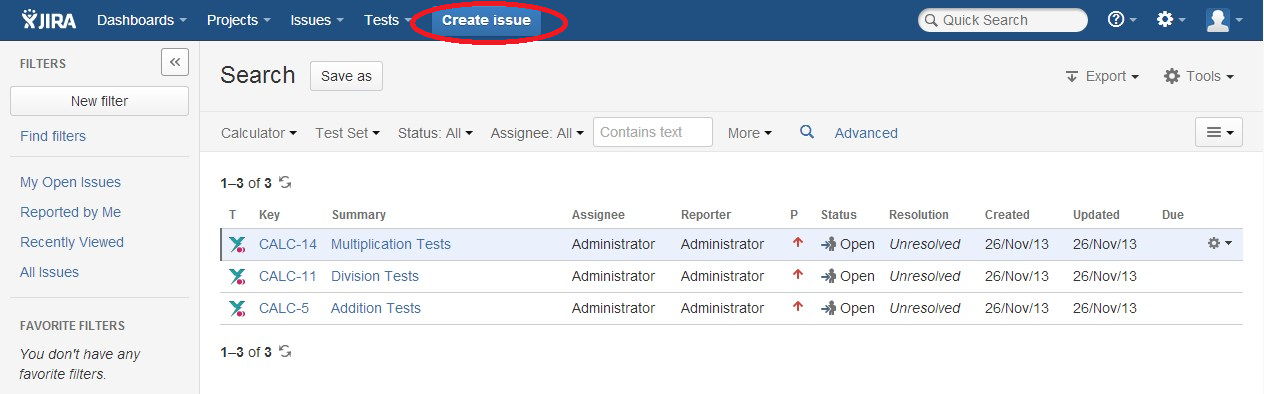Open the Multiplication Tests summary
Viewport: 1264px width, 394px height.
pos(391,244)
